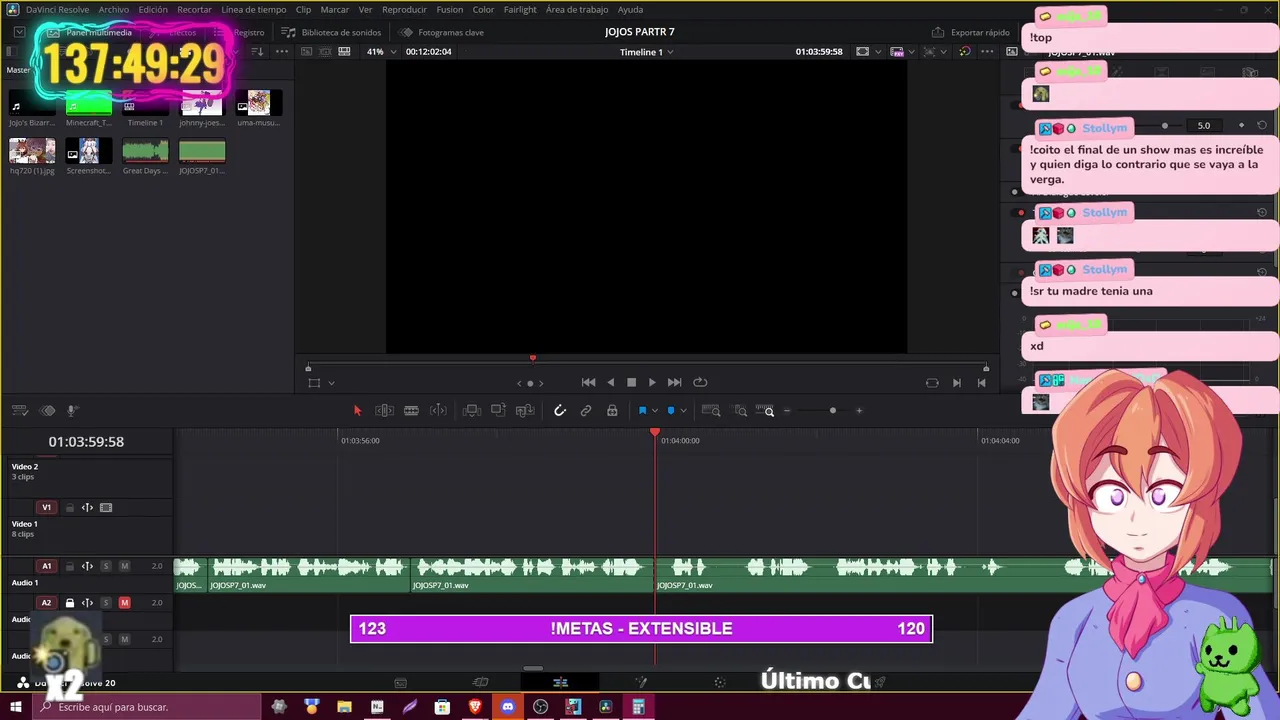1280x720 pixels.
Task: Choose the Blade edit mode tool
Action: pos(411,411)
